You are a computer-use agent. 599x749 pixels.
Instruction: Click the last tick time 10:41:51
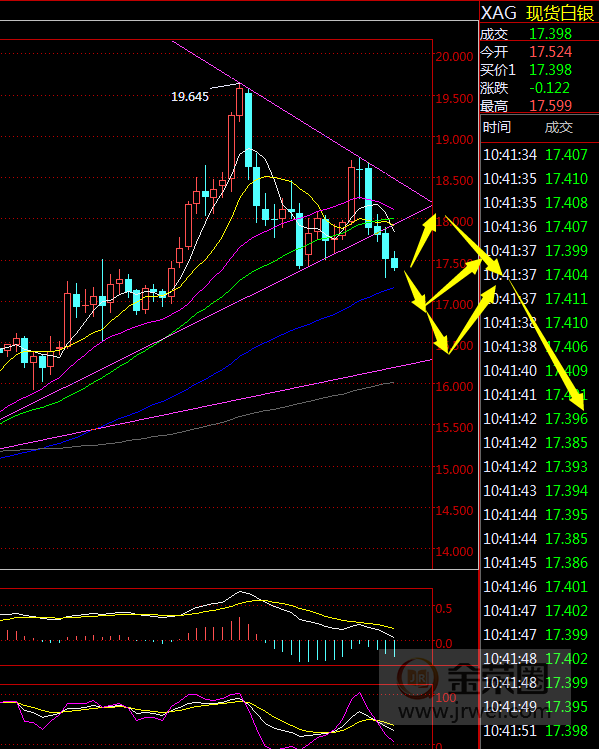click(x=510, y=730)
